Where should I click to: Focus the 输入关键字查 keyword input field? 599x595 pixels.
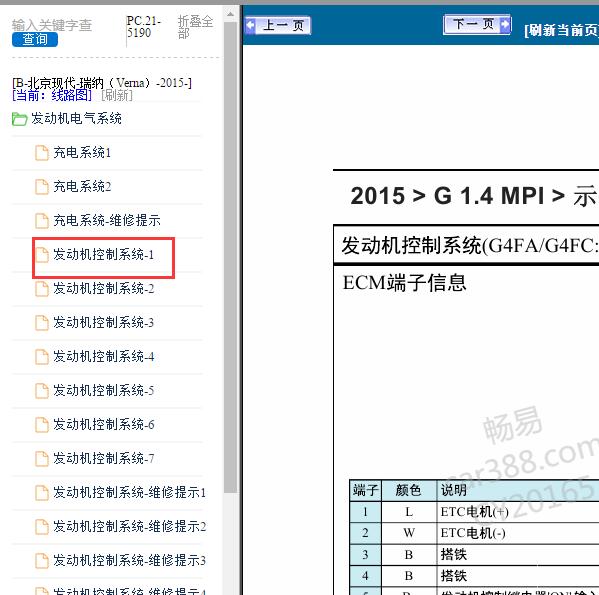[x=52, y=25]
